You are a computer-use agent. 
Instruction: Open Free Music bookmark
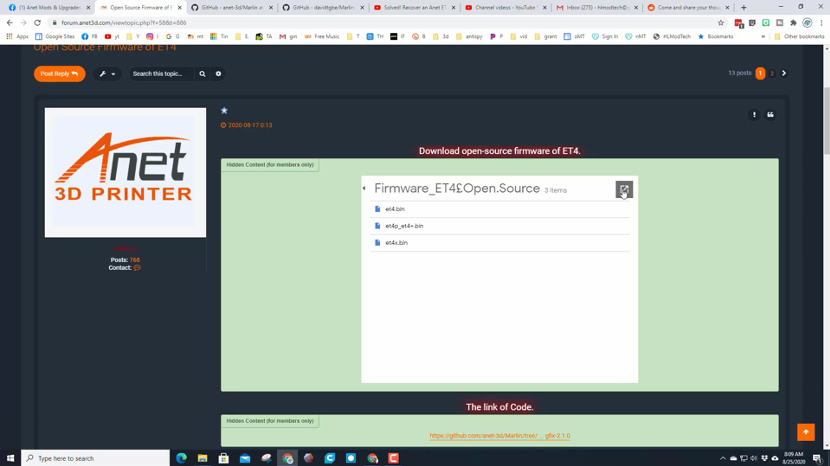coord(322,37)
